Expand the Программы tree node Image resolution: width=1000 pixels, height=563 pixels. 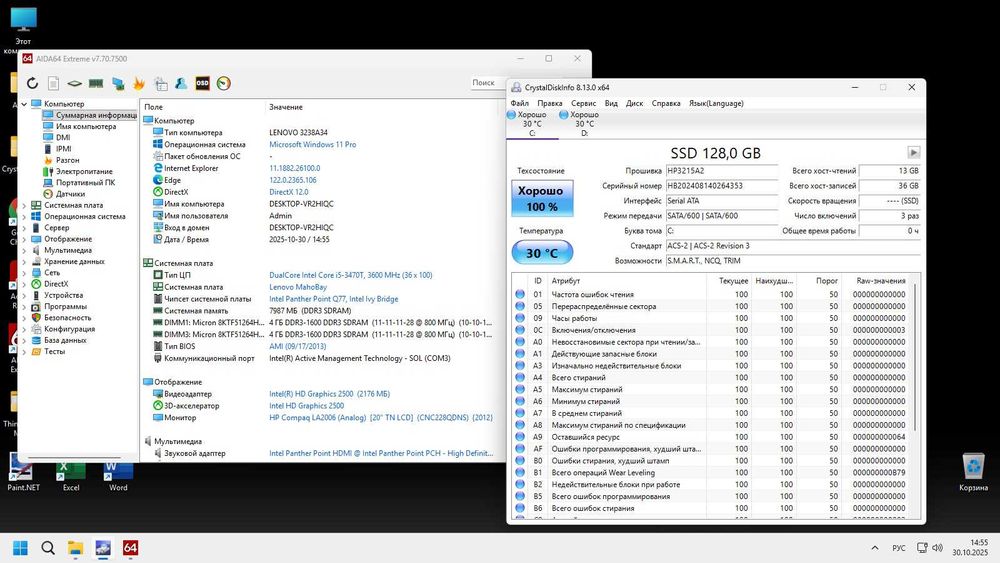click(24, 307)
